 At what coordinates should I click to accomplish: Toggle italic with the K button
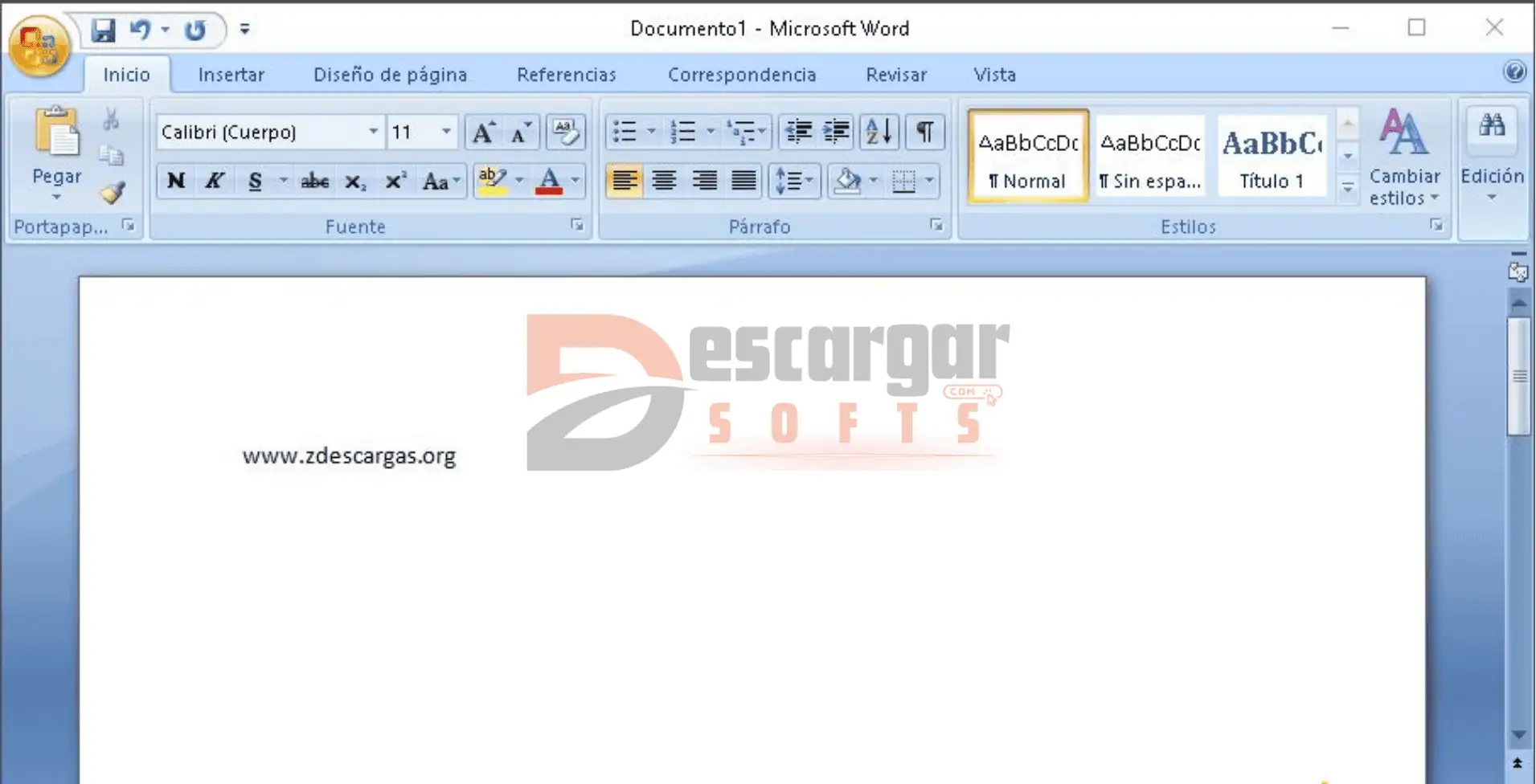pos(214,181)
